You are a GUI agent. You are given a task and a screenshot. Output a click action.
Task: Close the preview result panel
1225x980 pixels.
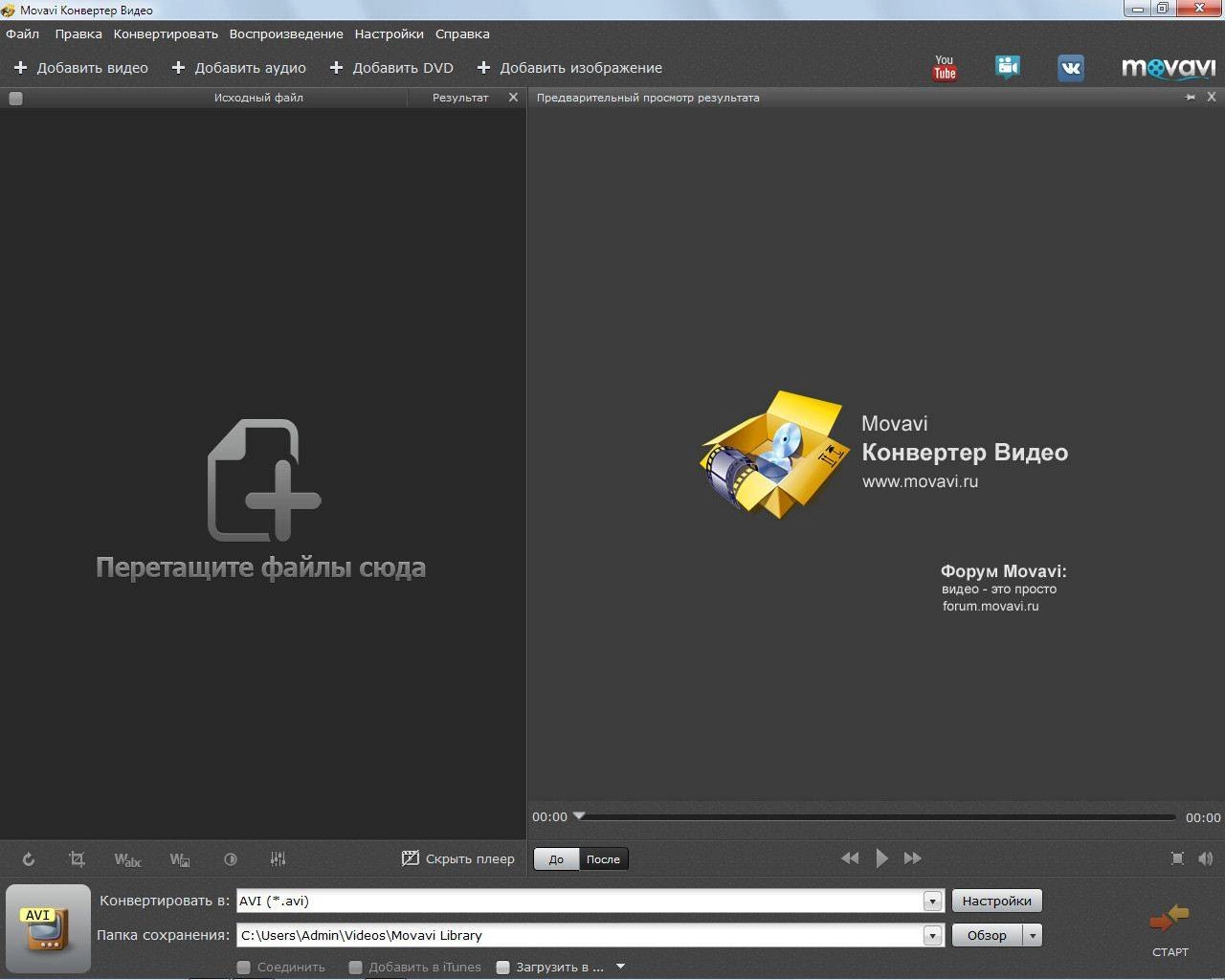pyautogui.click(x=1212, y=97)
